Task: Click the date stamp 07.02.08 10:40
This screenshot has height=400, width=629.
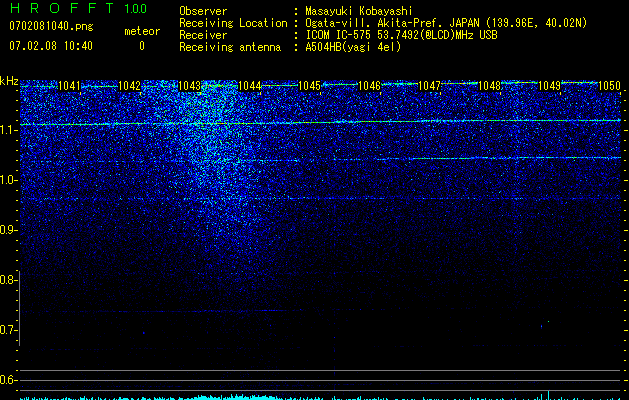Action: (51, 46)
